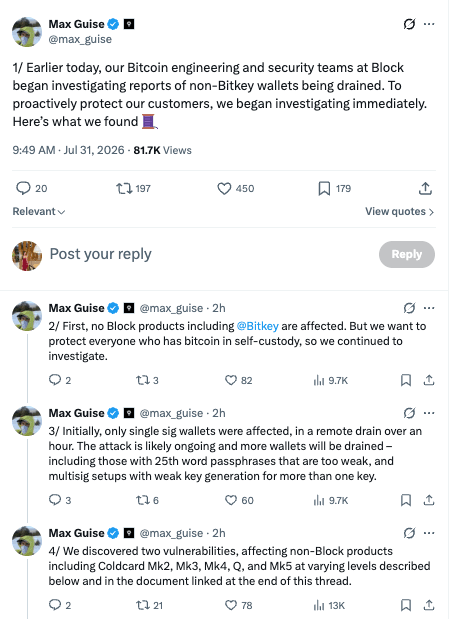View analytics of the 4/ tweet showing 13K

pos(329,605)
